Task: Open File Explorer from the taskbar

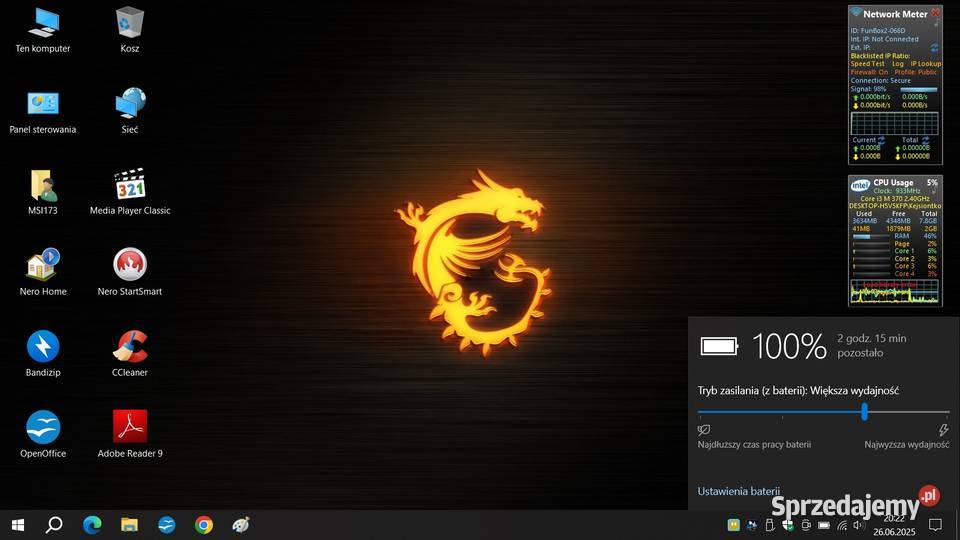Action: click(x=129, y=525)
